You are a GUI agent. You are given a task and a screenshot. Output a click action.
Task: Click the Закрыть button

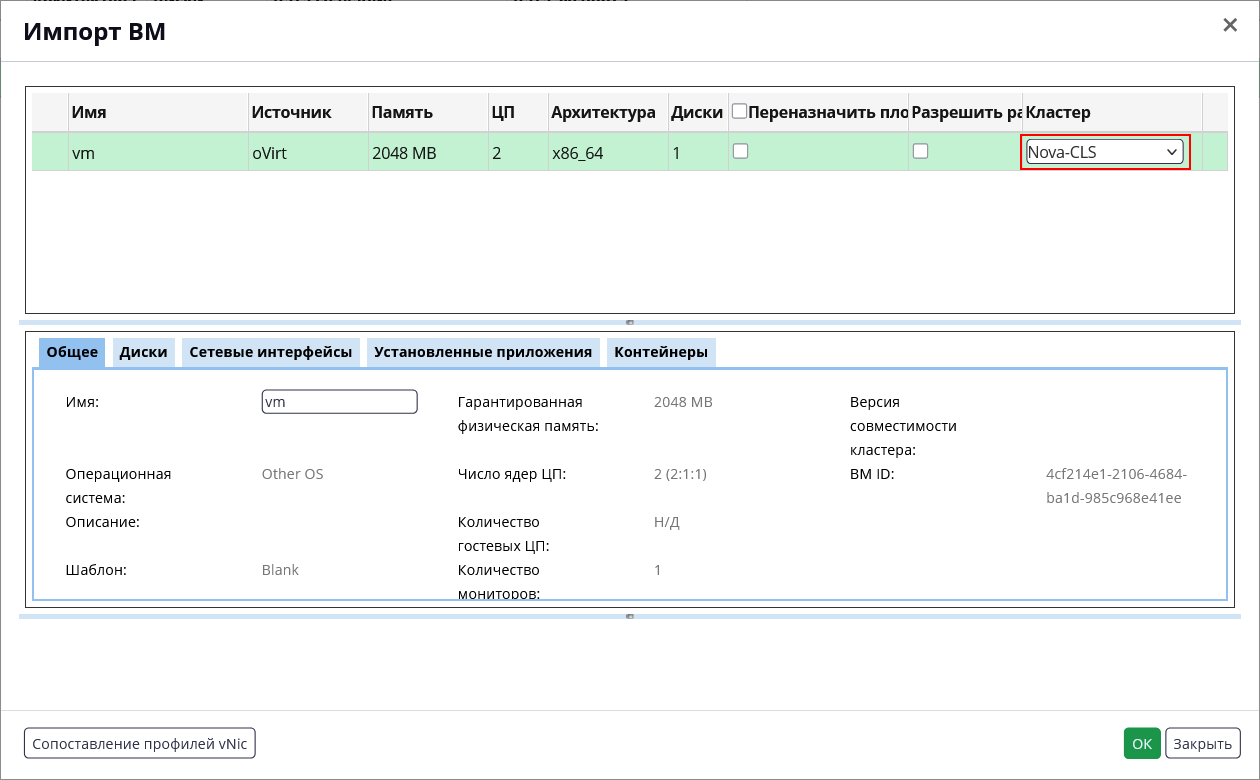point(1203,744)
